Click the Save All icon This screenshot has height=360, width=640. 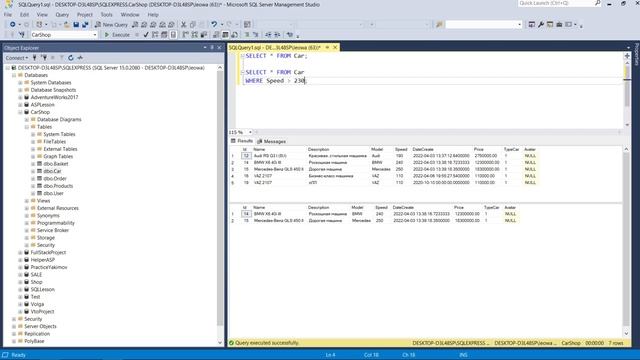pos(85,24)
